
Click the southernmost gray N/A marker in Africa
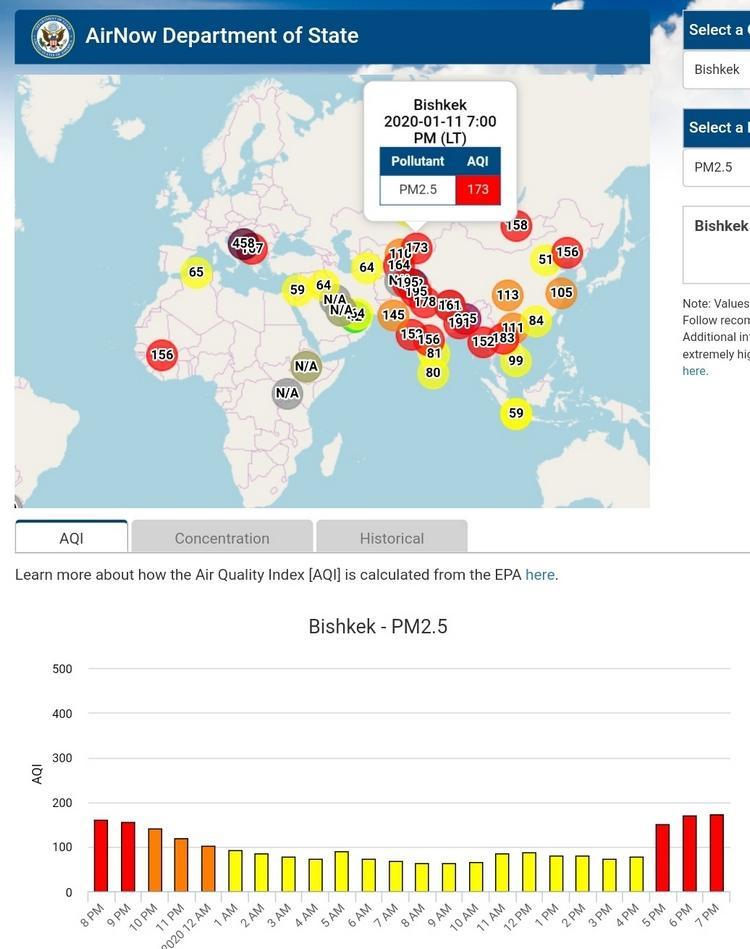click(287, 393)
